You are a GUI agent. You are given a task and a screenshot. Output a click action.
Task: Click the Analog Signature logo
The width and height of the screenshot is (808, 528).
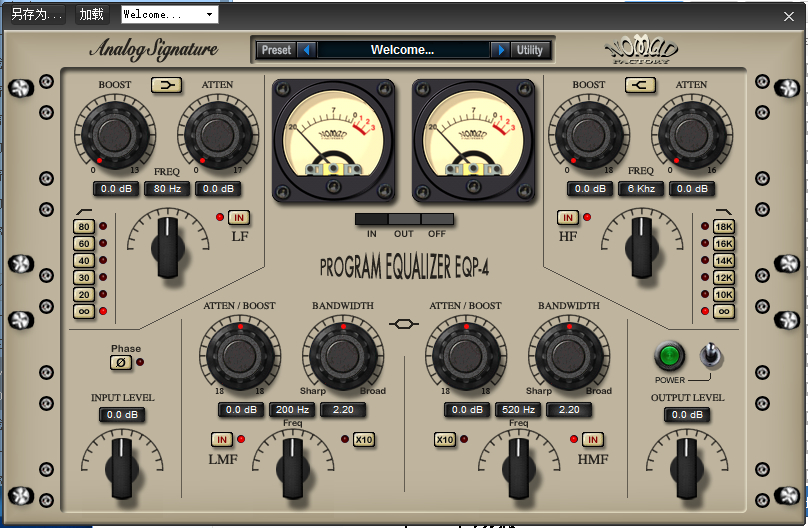[x=154, y=49]
